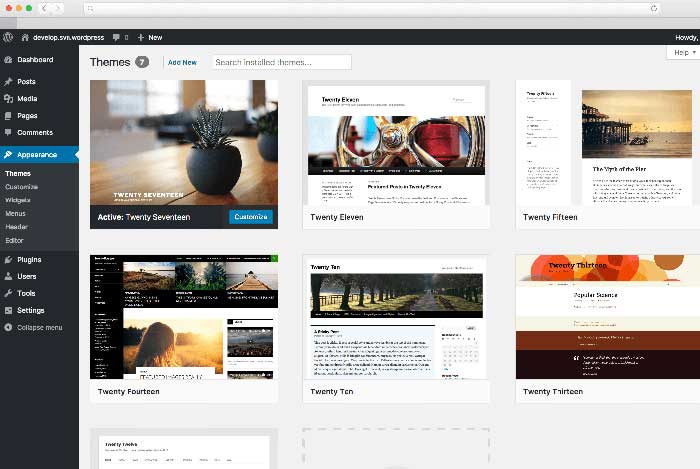The image size is (700, 469).
Task: Click the Comments bubble sidebar icon
Action: pyautogui.click(x=8, y=132)
